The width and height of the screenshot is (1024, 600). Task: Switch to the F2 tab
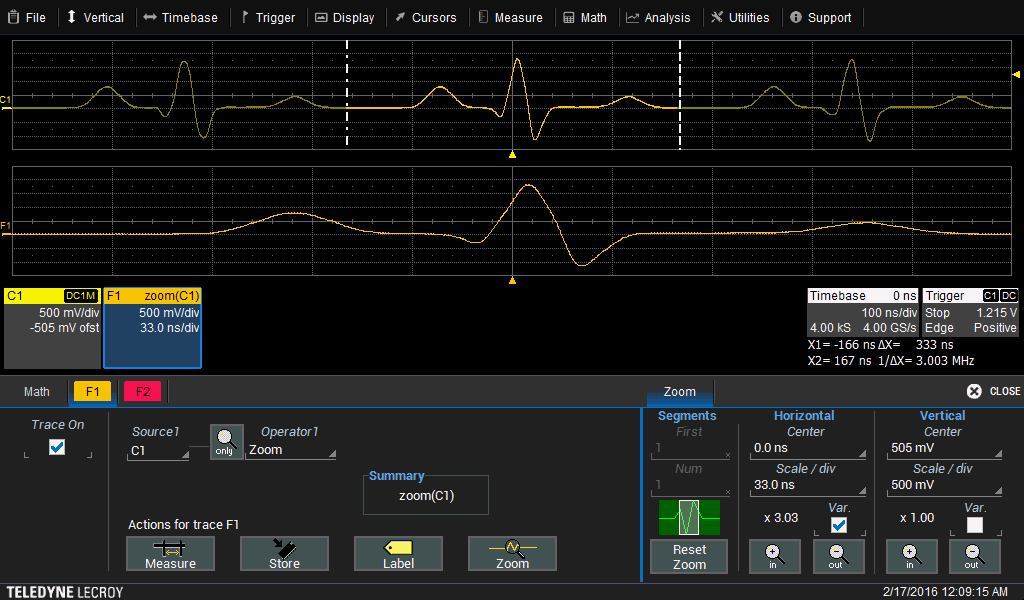(142, 392)
